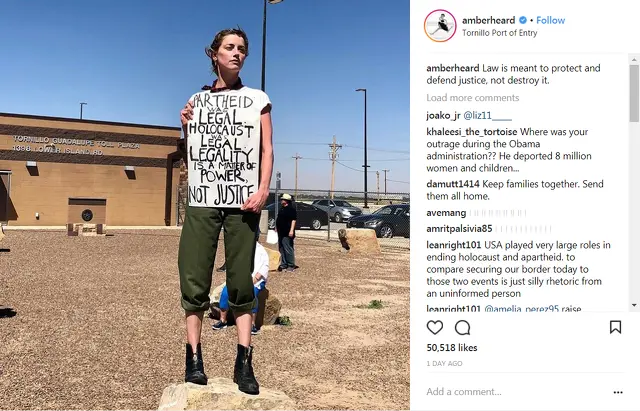Load more comments
This screenshot has width=640, height=411.
click(473, 98)
